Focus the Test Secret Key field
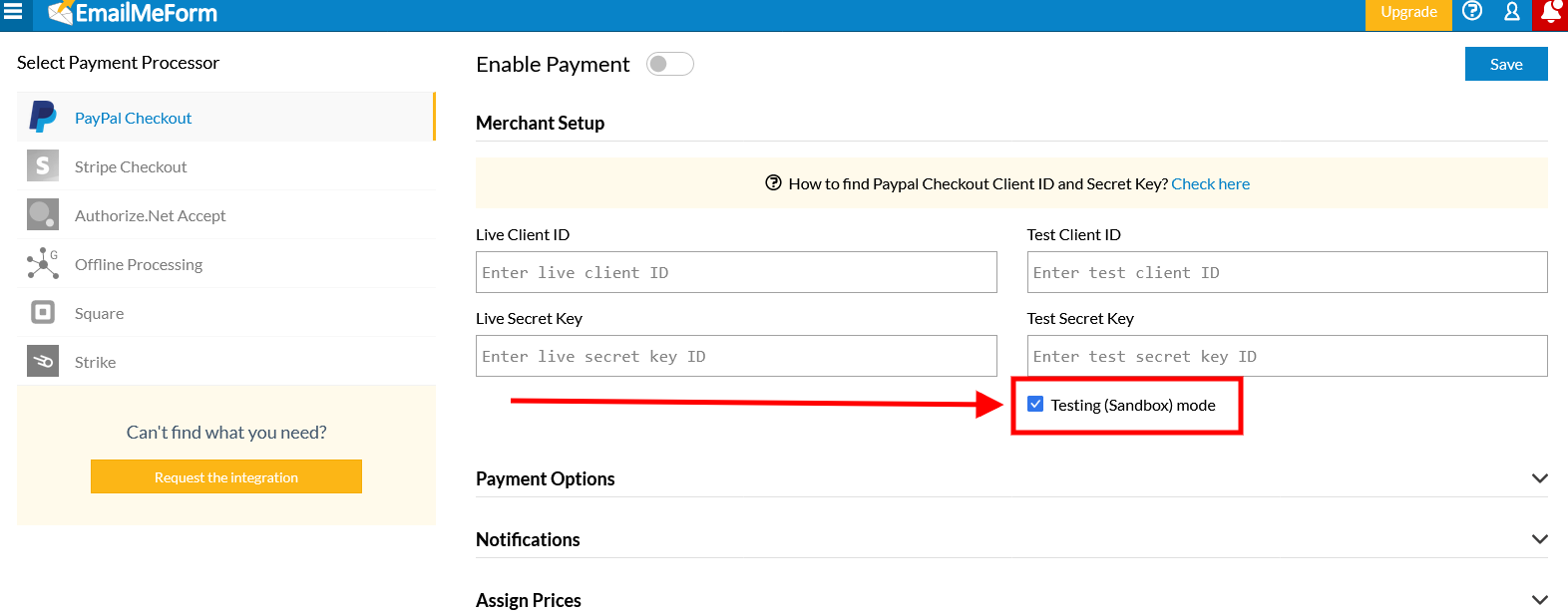The height and width of the screenshot is (614, 1568). (x=1288, y=356)
